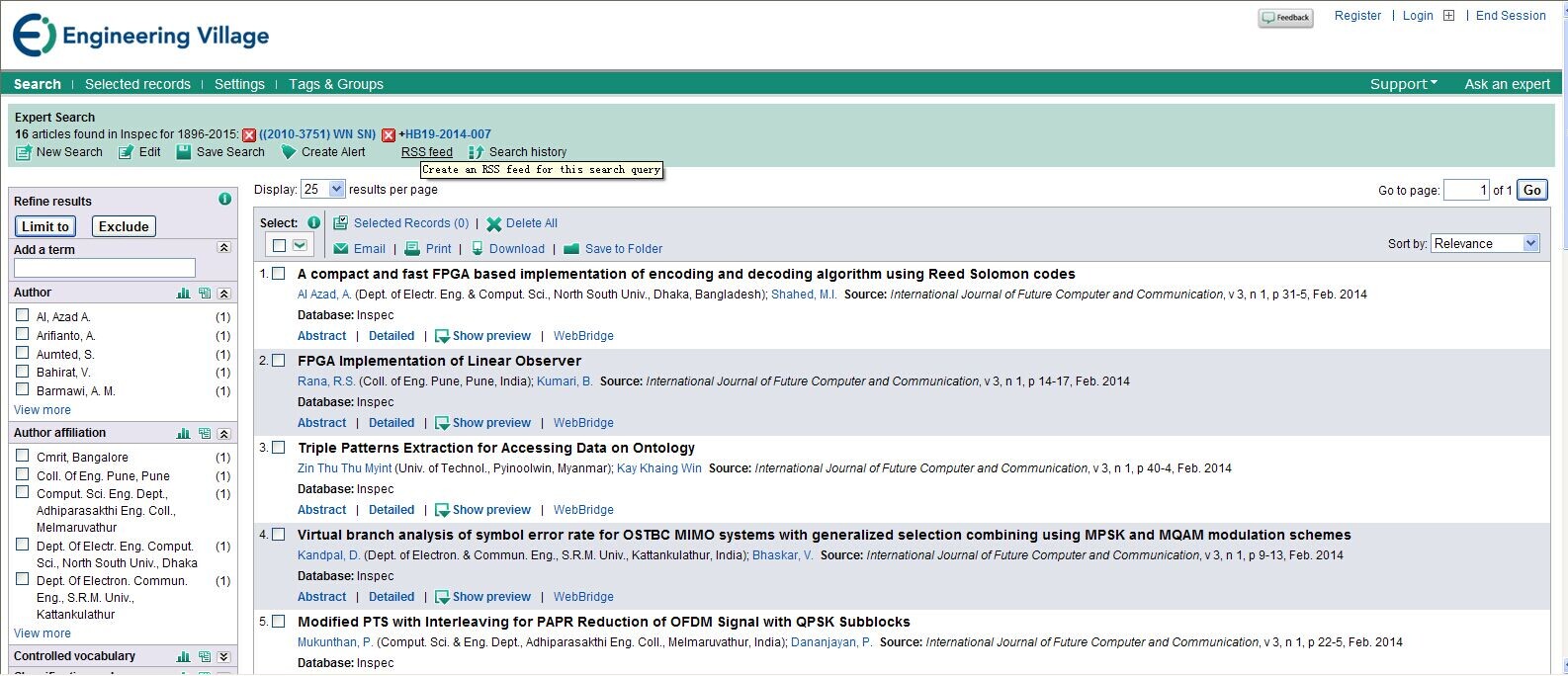The image size is (1568, 676).
Task: Tick the select-all records checkbox
Action: pyautogui.click(x=279, y=245)
